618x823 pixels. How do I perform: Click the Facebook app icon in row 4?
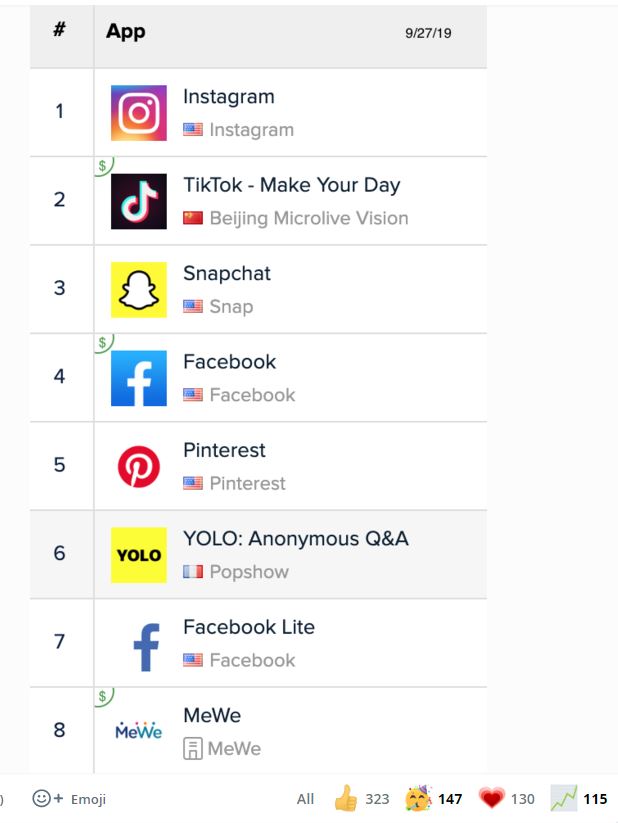pyautogui.click(x=139, y=378)
